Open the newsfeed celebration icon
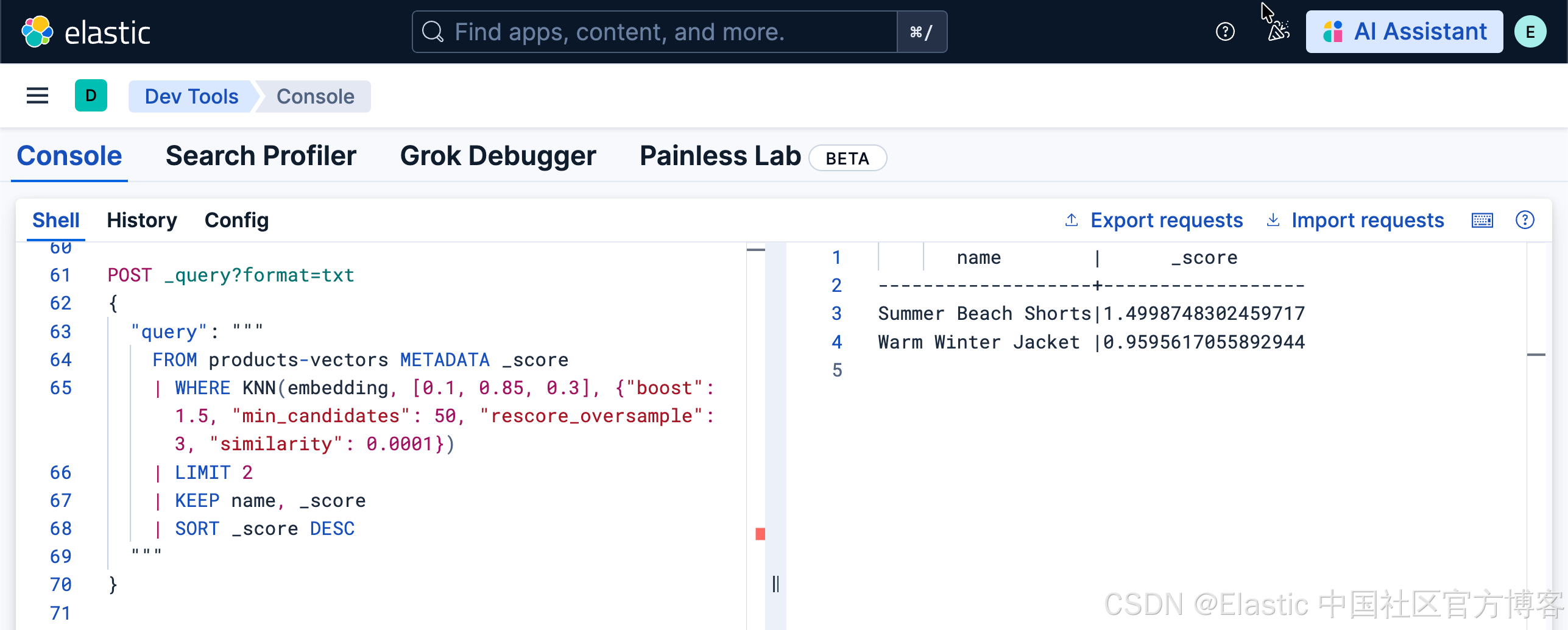Screen dimensions: 1568x630 click(x=1278, y=32)
